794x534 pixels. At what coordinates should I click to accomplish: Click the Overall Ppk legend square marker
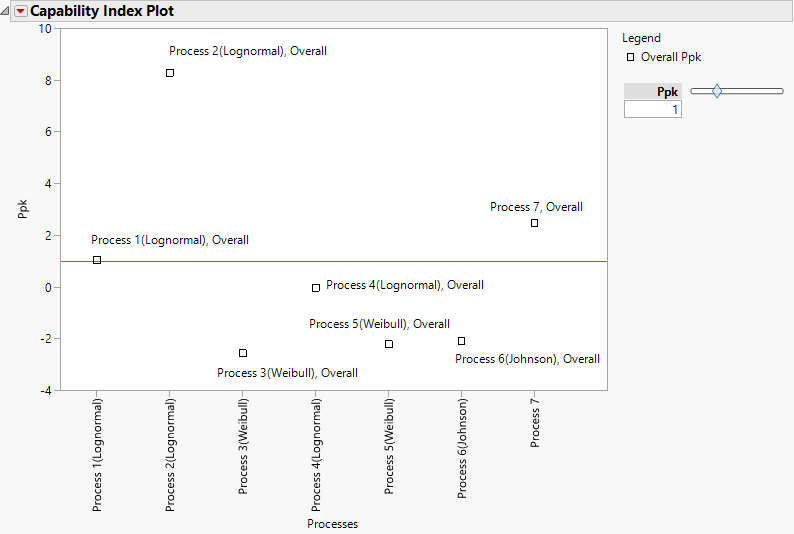(630, 57)
